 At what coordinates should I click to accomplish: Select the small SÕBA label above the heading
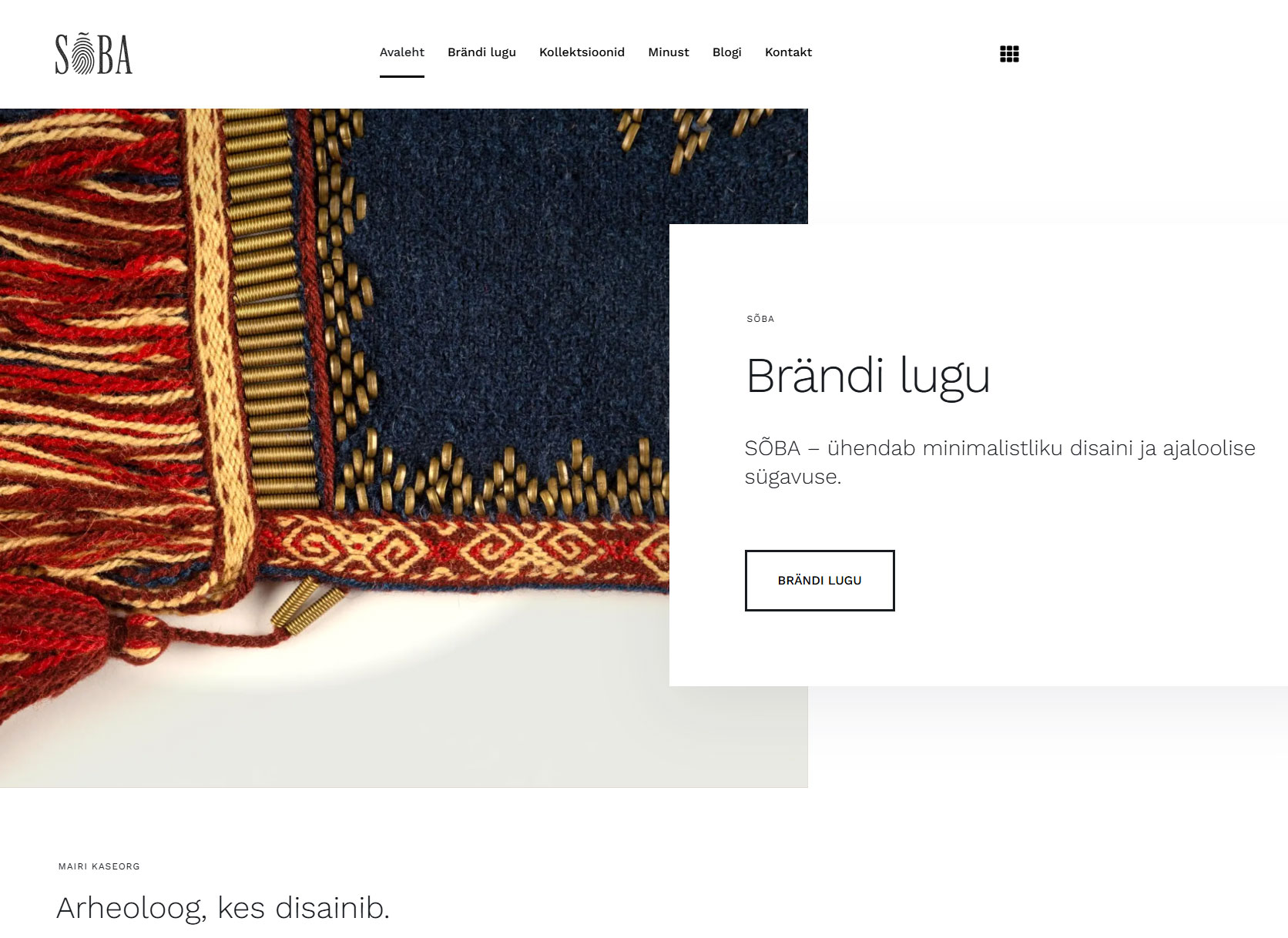(760, 319)
